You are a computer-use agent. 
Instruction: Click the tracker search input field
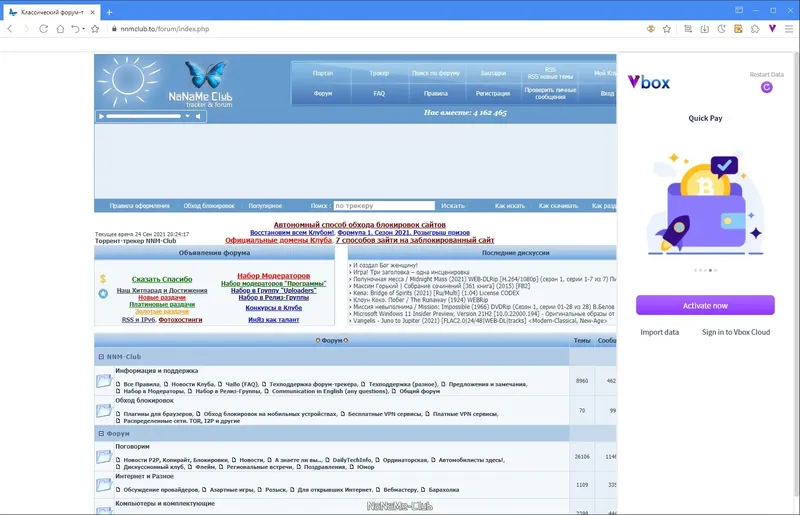point(384,206)
